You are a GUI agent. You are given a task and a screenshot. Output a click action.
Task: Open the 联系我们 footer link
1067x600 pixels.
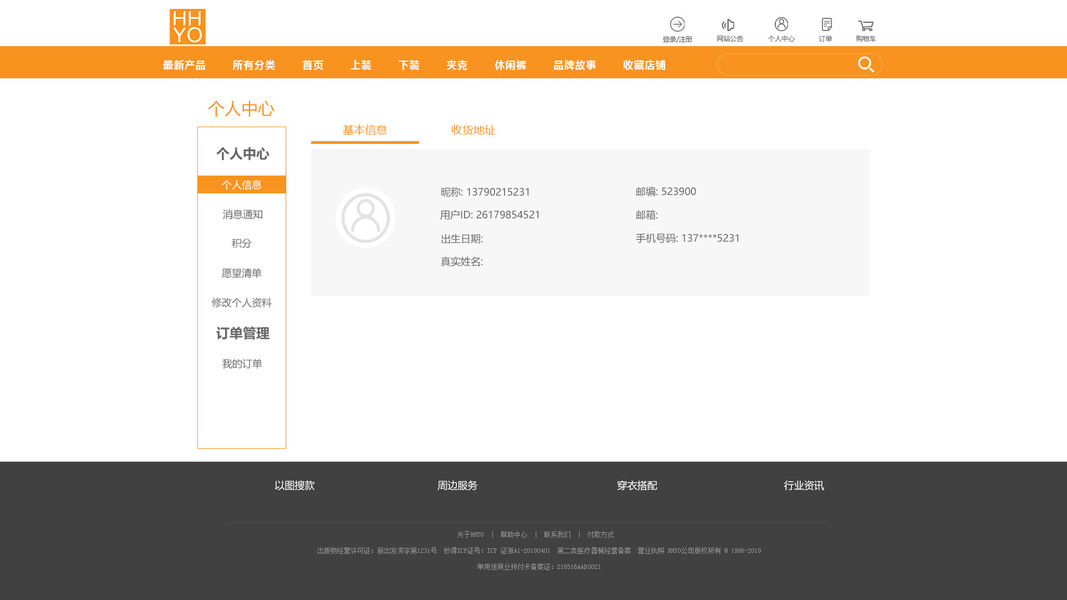[x=557, y=535]
